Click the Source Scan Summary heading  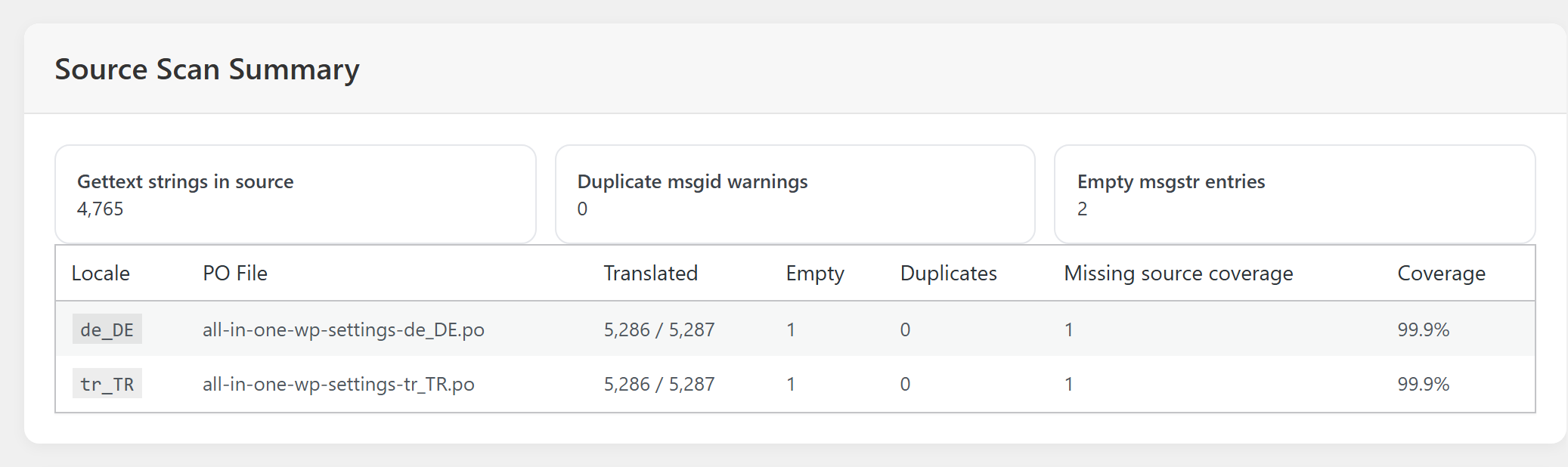pyautogui.click(x=207, y=70)
